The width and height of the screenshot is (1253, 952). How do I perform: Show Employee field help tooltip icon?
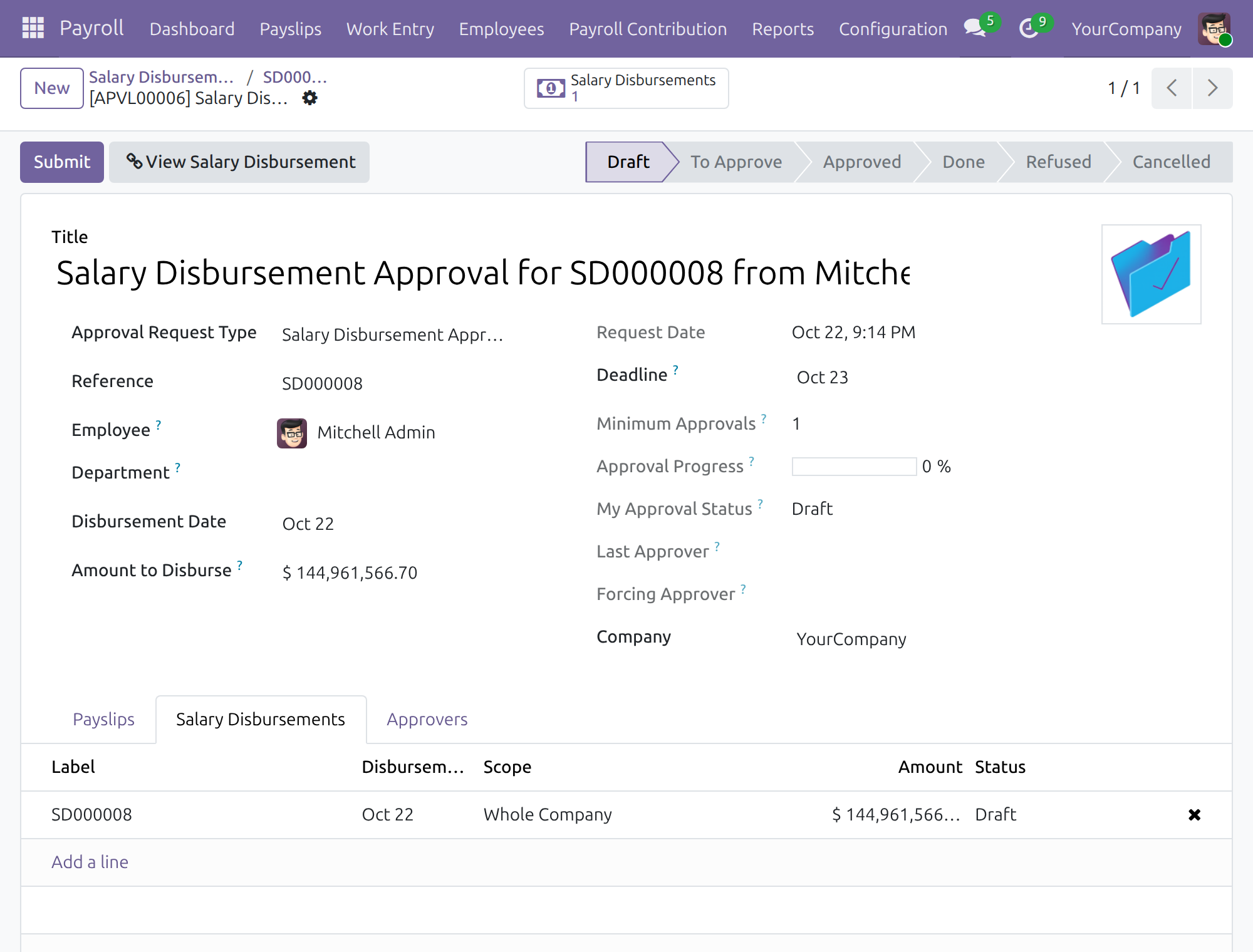(x=159, y=425)
